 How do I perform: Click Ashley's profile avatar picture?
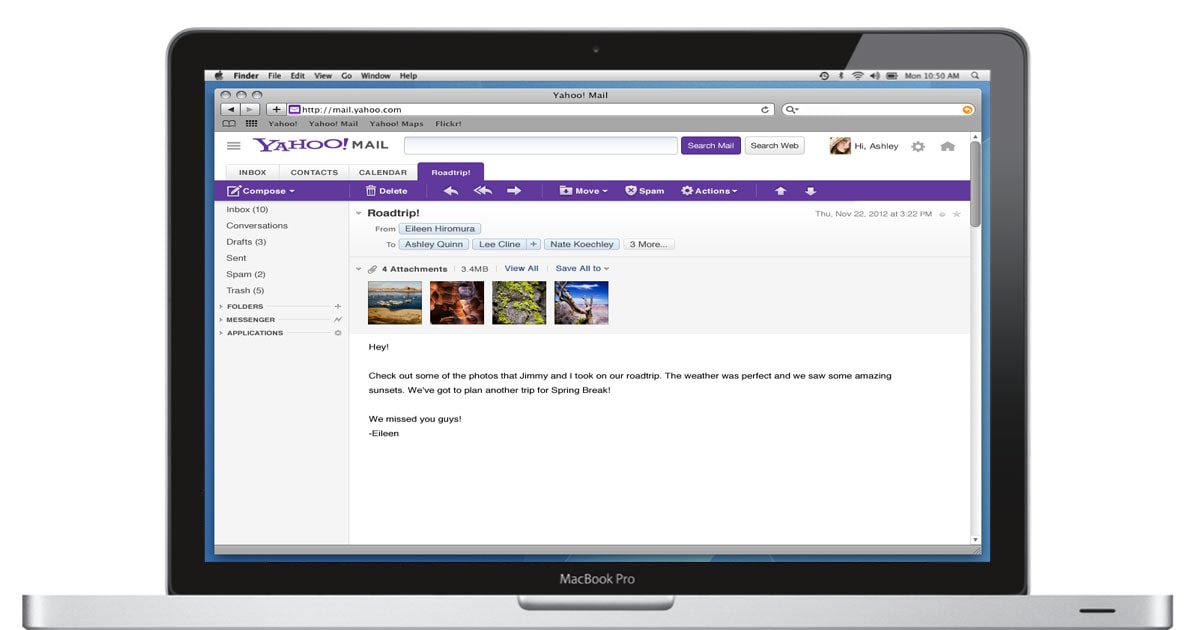(840, 146)
